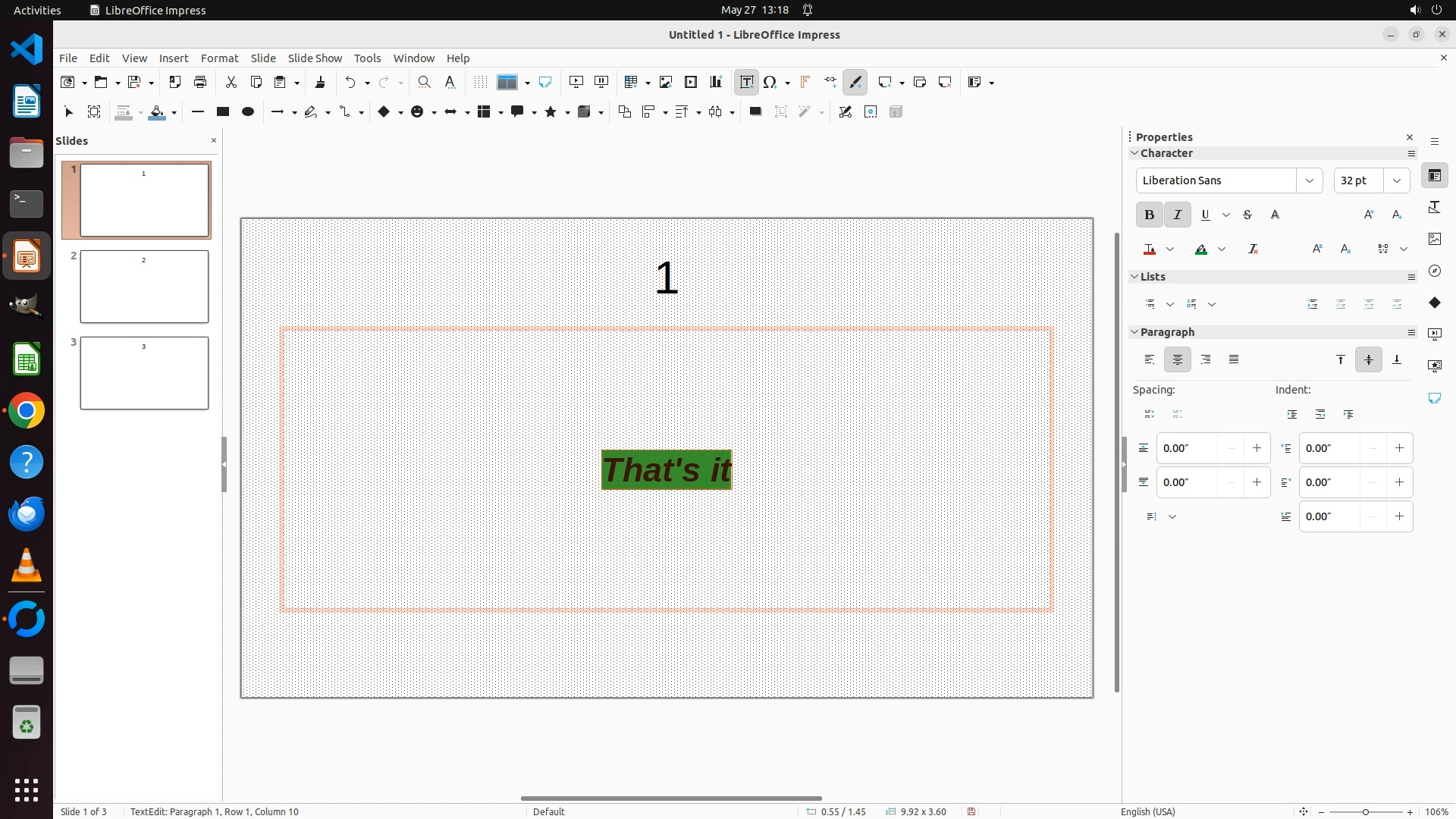The height and width of the screenshot is (819, 1456).
Task: Click the Find and Replace icon
Action: [x=425, y=82]
